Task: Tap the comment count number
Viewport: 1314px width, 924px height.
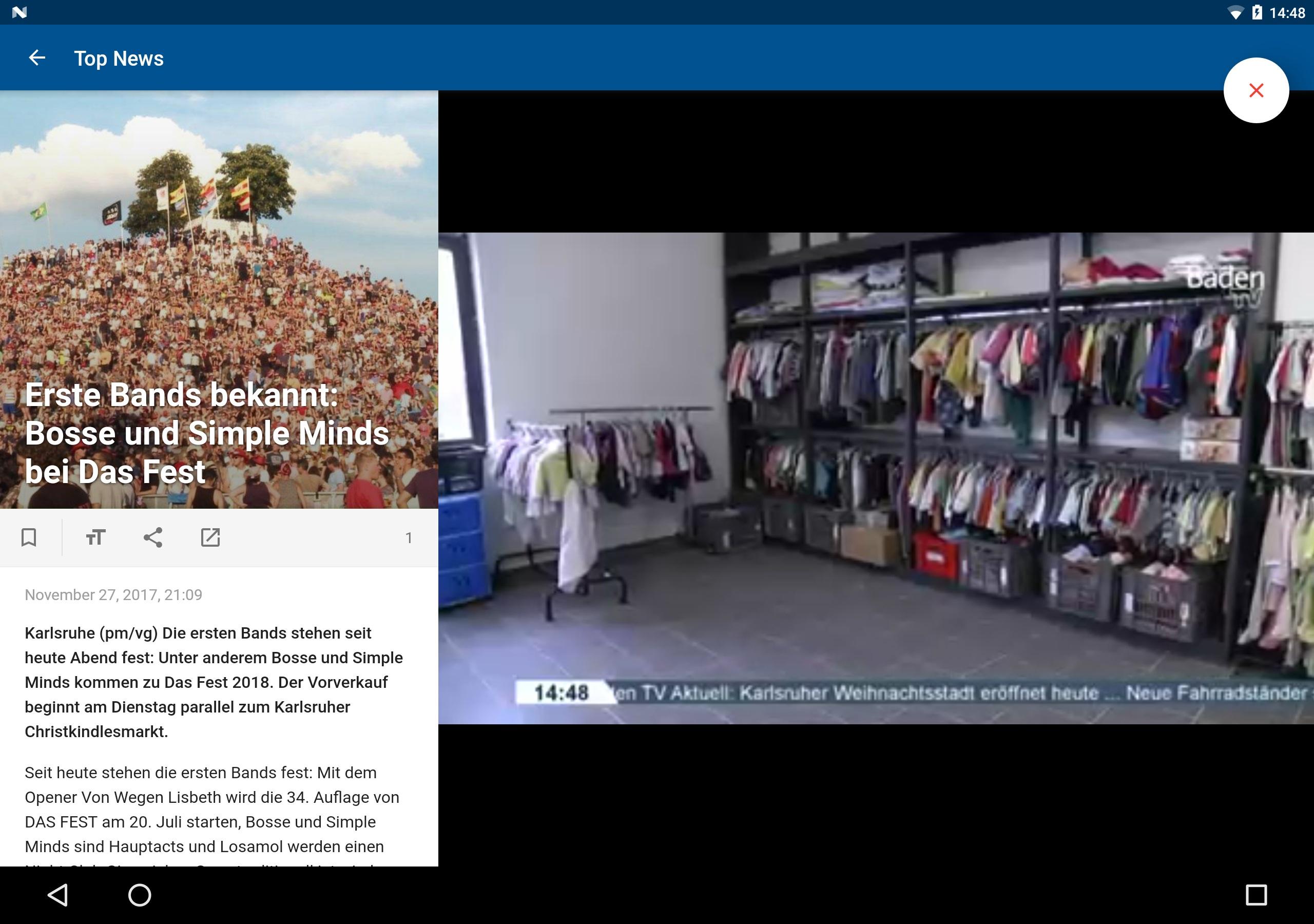Action: click(408, 537)
